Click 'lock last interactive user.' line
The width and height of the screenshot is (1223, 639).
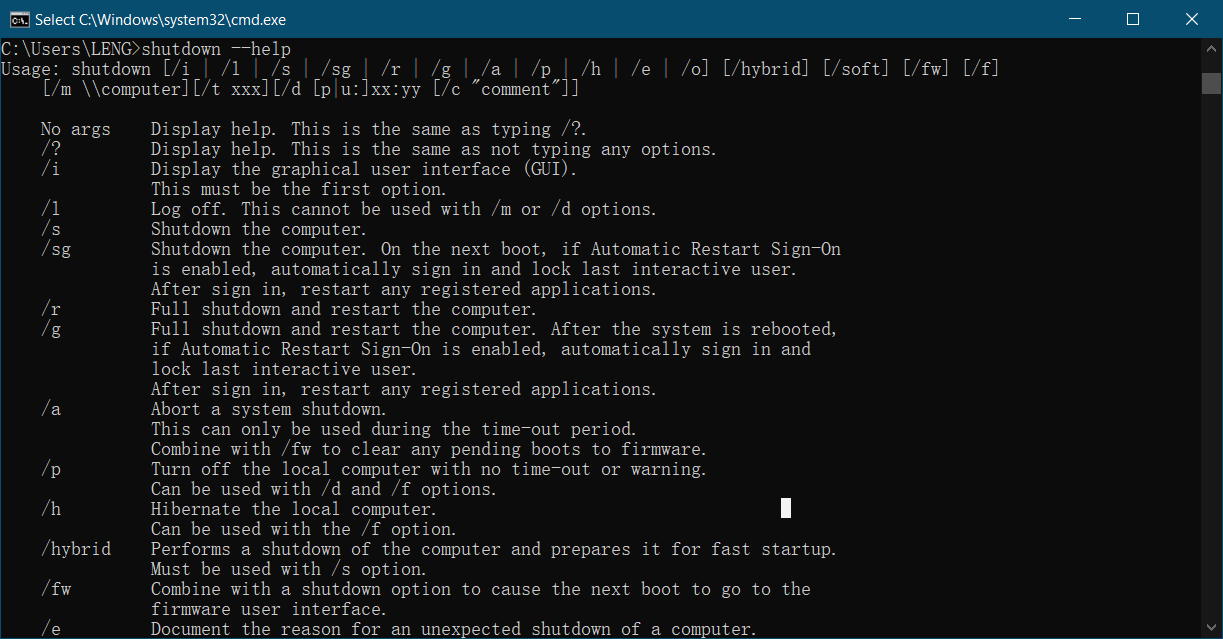tap(283, 369)
